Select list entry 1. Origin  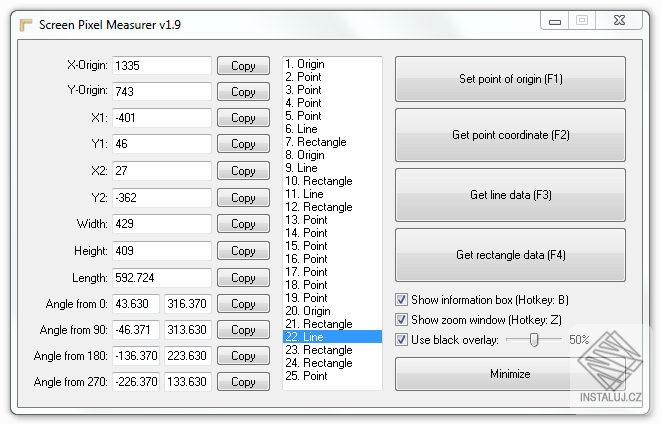coord(332,64)
